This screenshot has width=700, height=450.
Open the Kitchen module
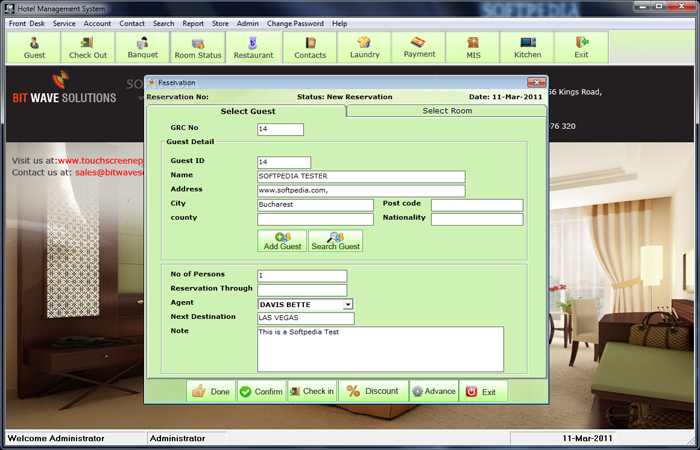coord(527,47)
